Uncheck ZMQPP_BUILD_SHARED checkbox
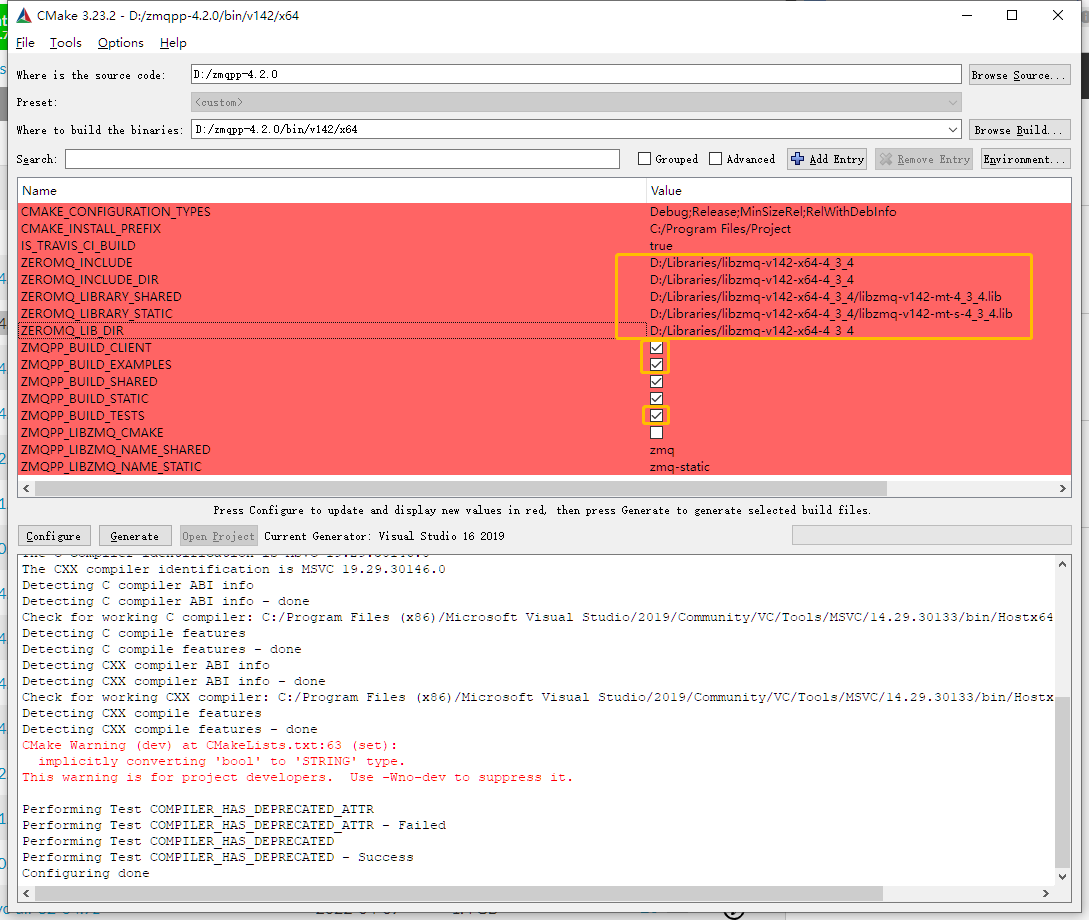 pos(656,382)
